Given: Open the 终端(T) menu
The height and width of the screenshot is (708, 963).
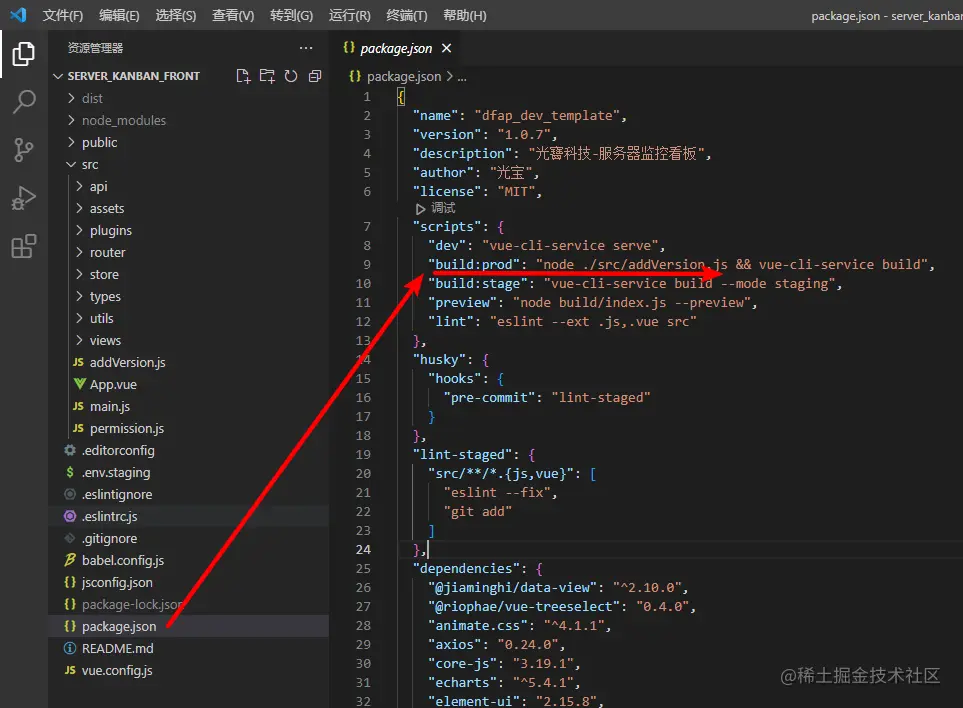Looking at the screenshot, I should [407, 15].
